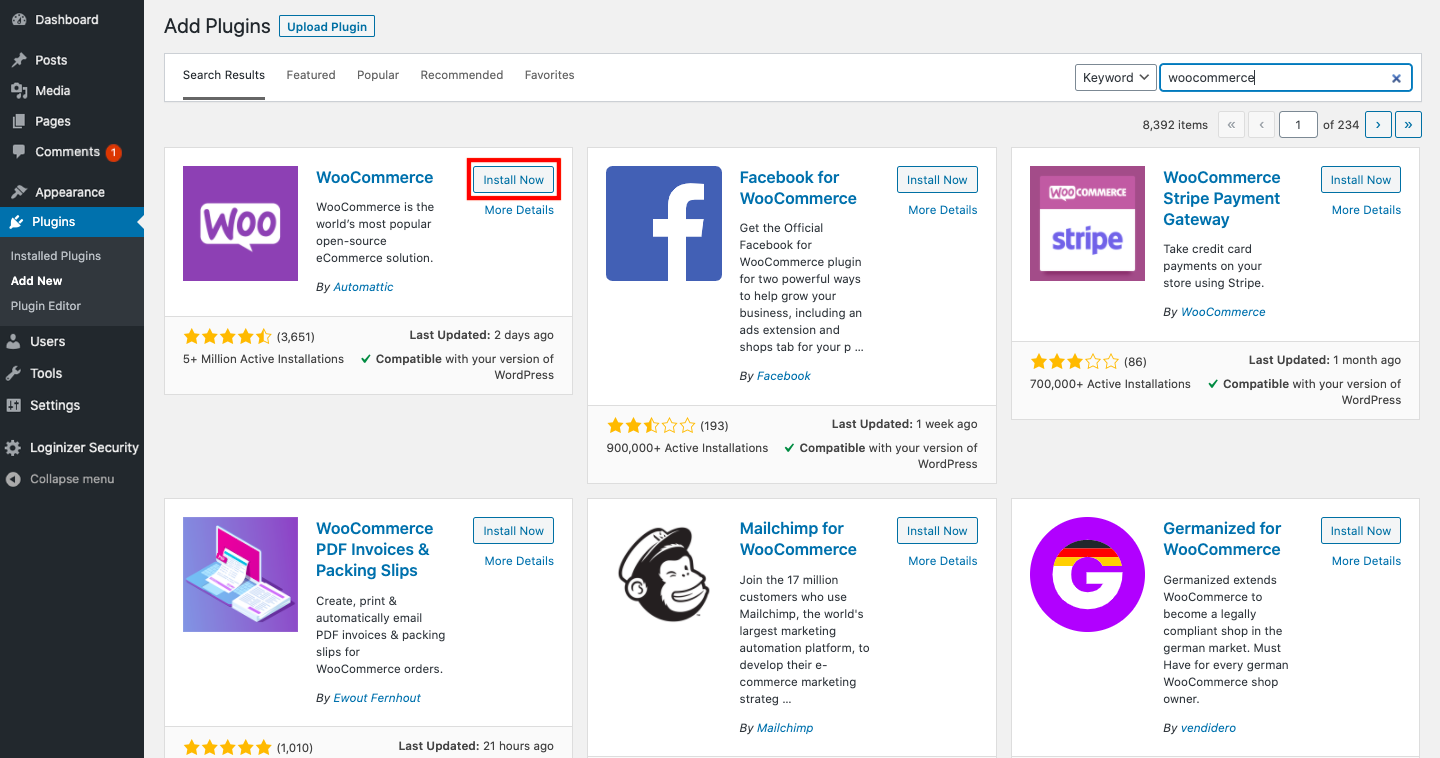Open the Keyword search type dropdown

click(x=1116, y=78)
